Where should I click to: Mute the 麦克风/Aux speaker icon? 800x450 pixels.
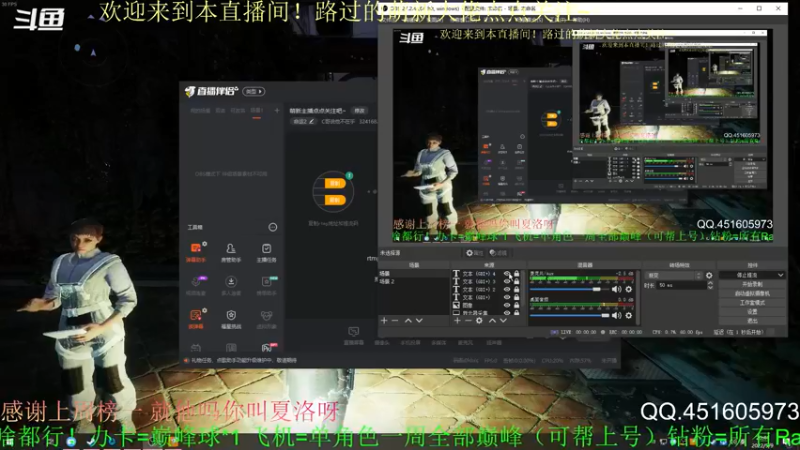pyautogui.click(x=616, y=289)
